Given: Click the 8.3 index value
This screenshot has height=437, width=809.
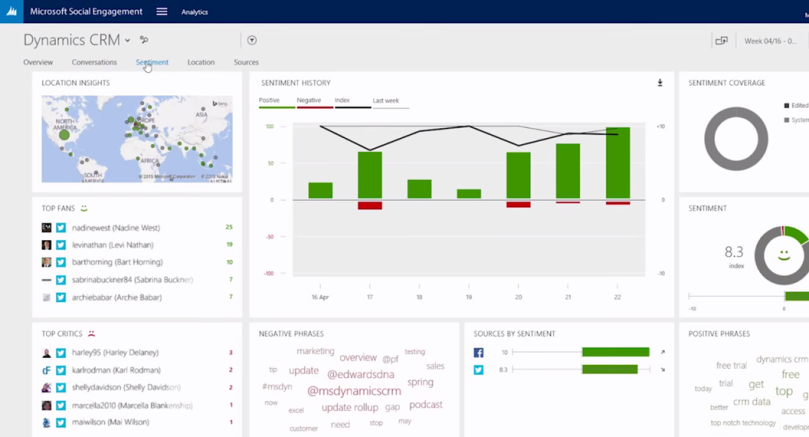Looking at the screenshot, I should click(734, 252).
